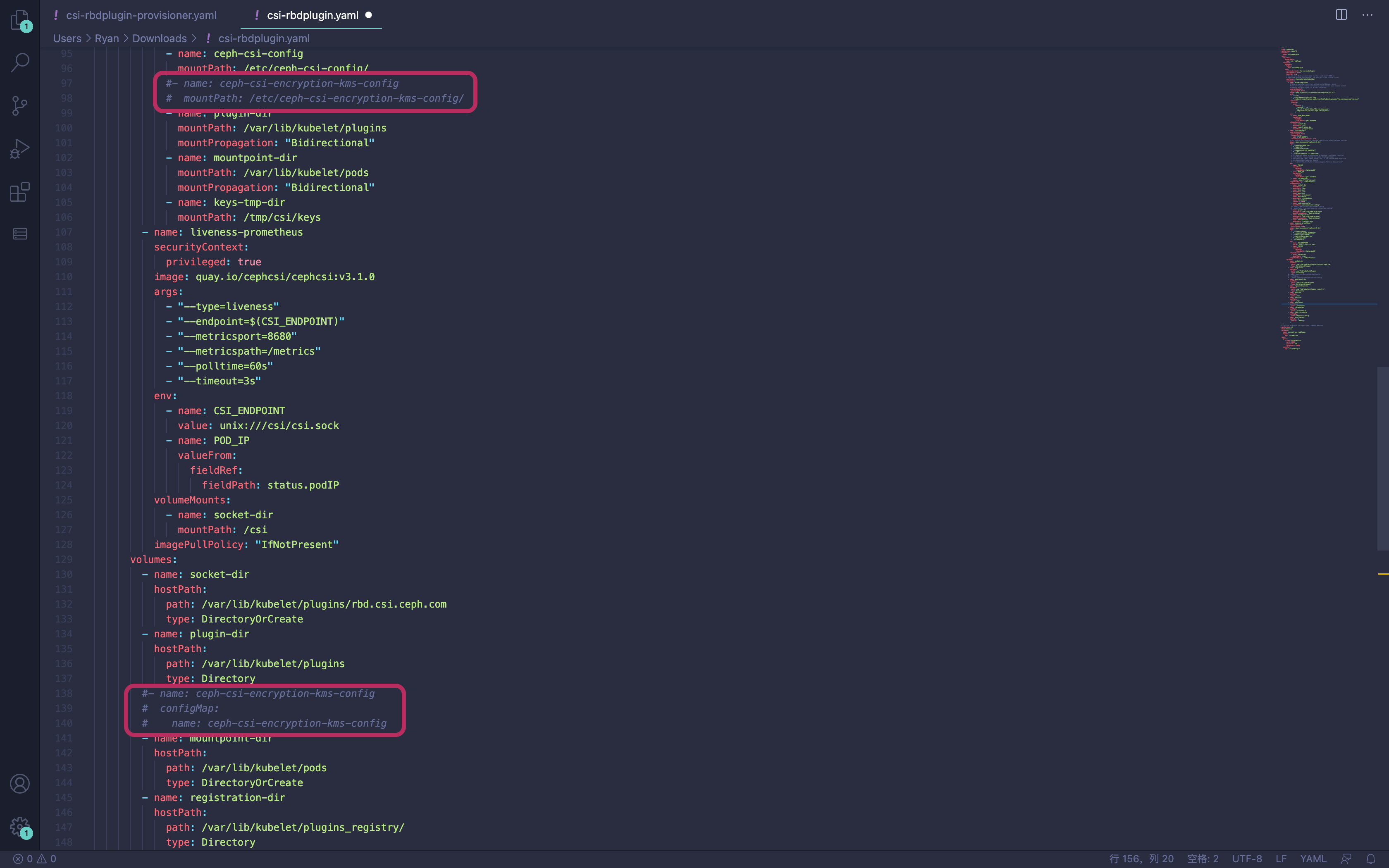Viewport: 1389px width, 868px height.
Task: Change the YAML language mode selector
Action: pyautogui.click(x=1313, y=859)
